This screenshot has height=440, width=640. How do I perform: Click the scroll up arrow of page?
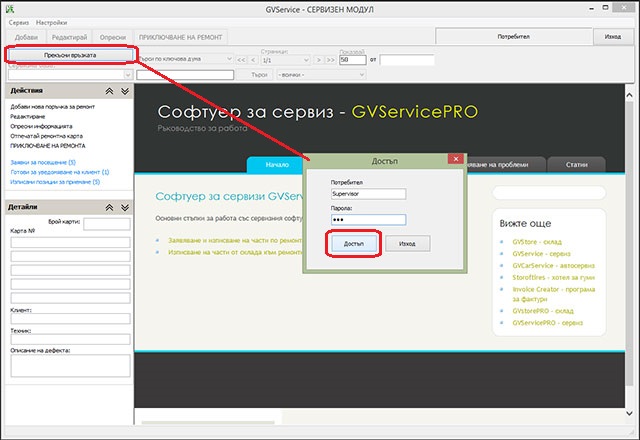pyautogui.click(x=629, y=96)
